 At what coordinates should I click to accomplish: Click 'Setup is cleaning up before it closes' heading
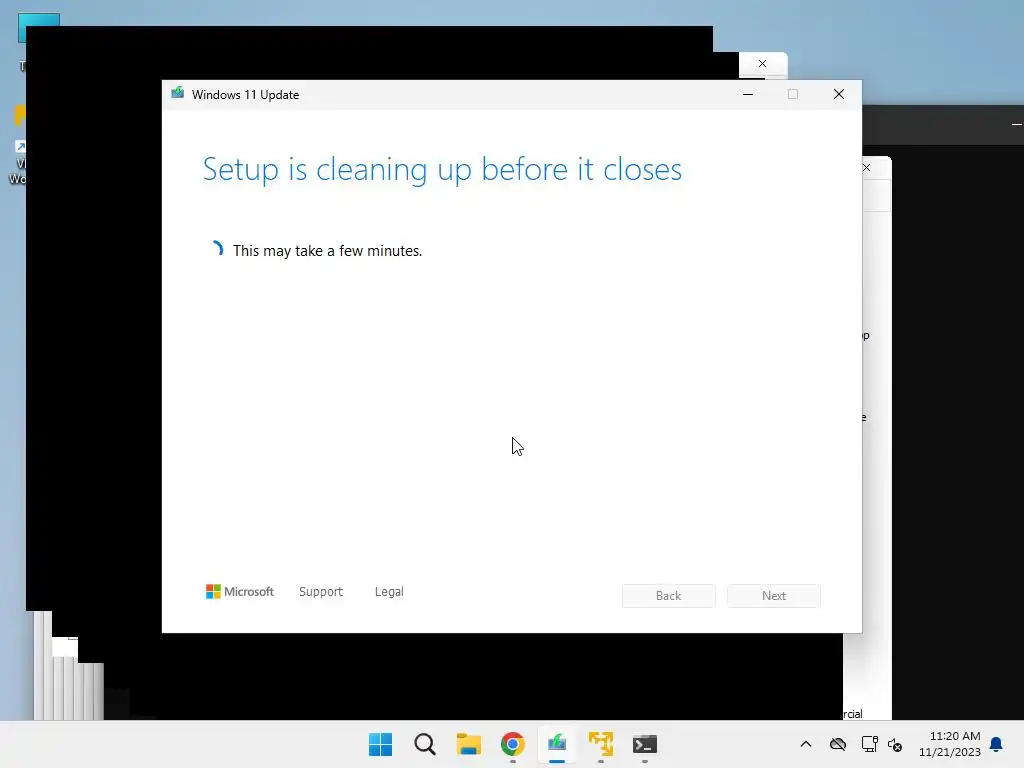442,170
